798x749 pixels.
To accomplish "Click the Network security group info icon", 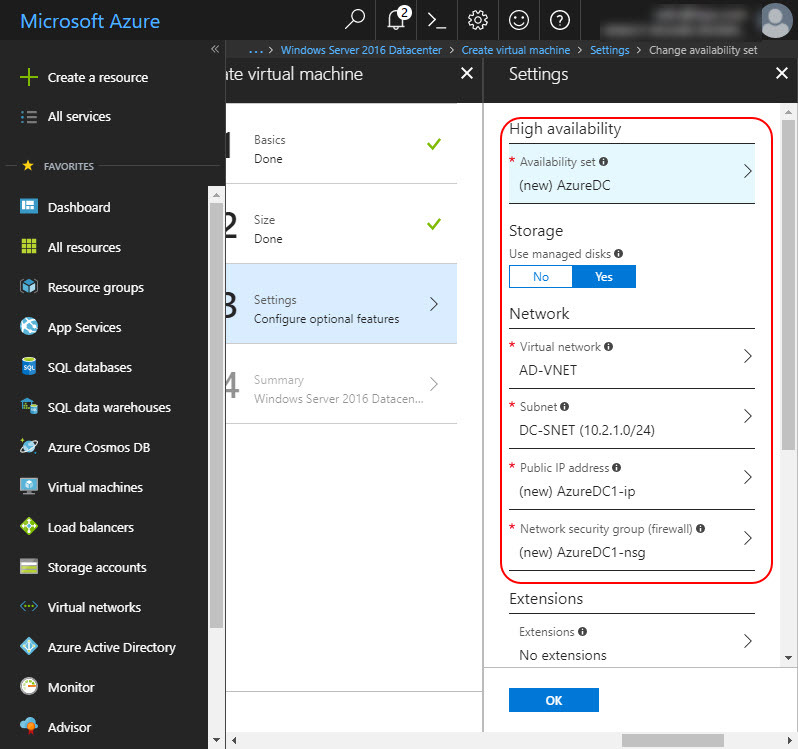I will point(700,529).
